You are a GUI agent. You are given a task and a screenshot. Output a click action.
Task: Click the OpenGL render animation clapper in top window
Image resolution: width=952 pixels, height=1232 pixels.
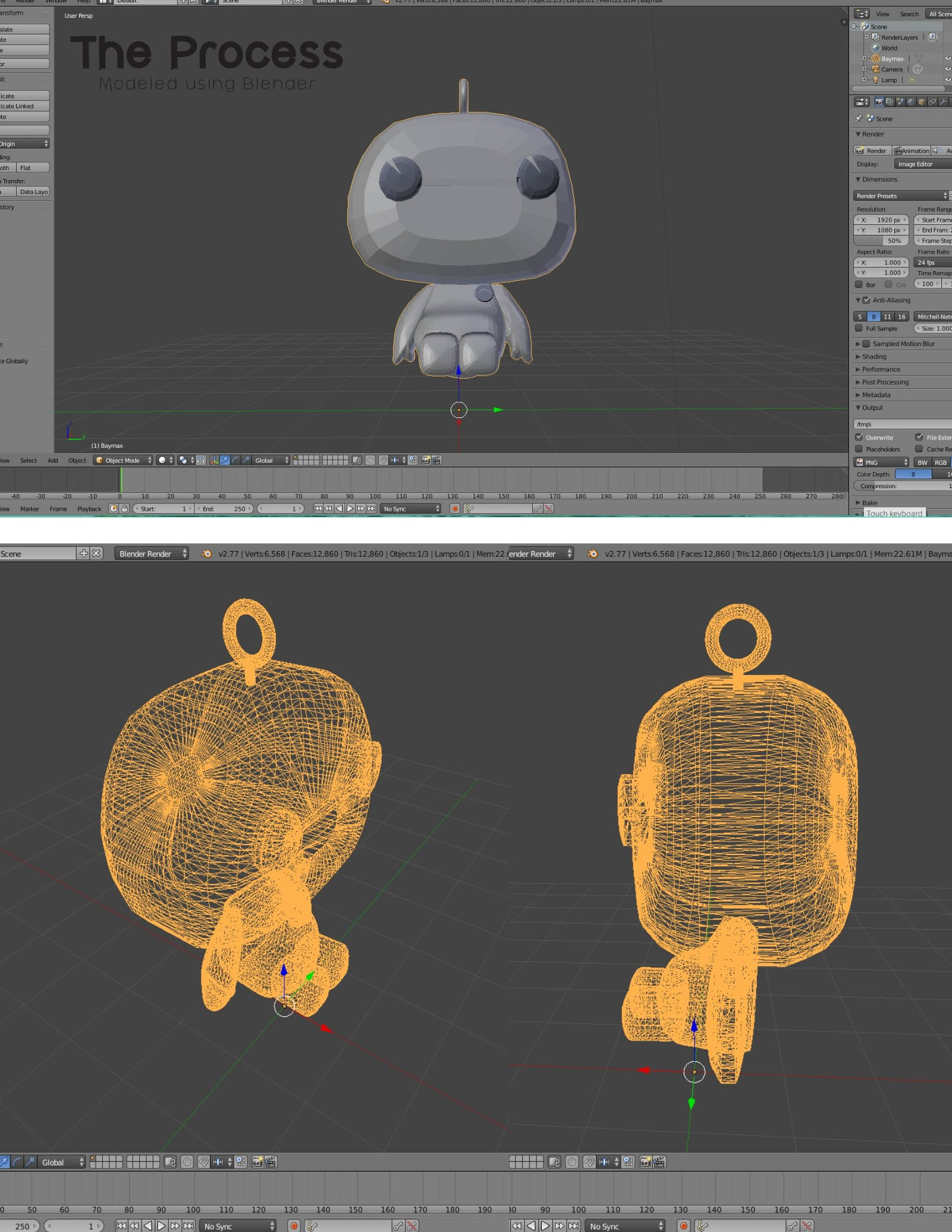click(436, 460)
